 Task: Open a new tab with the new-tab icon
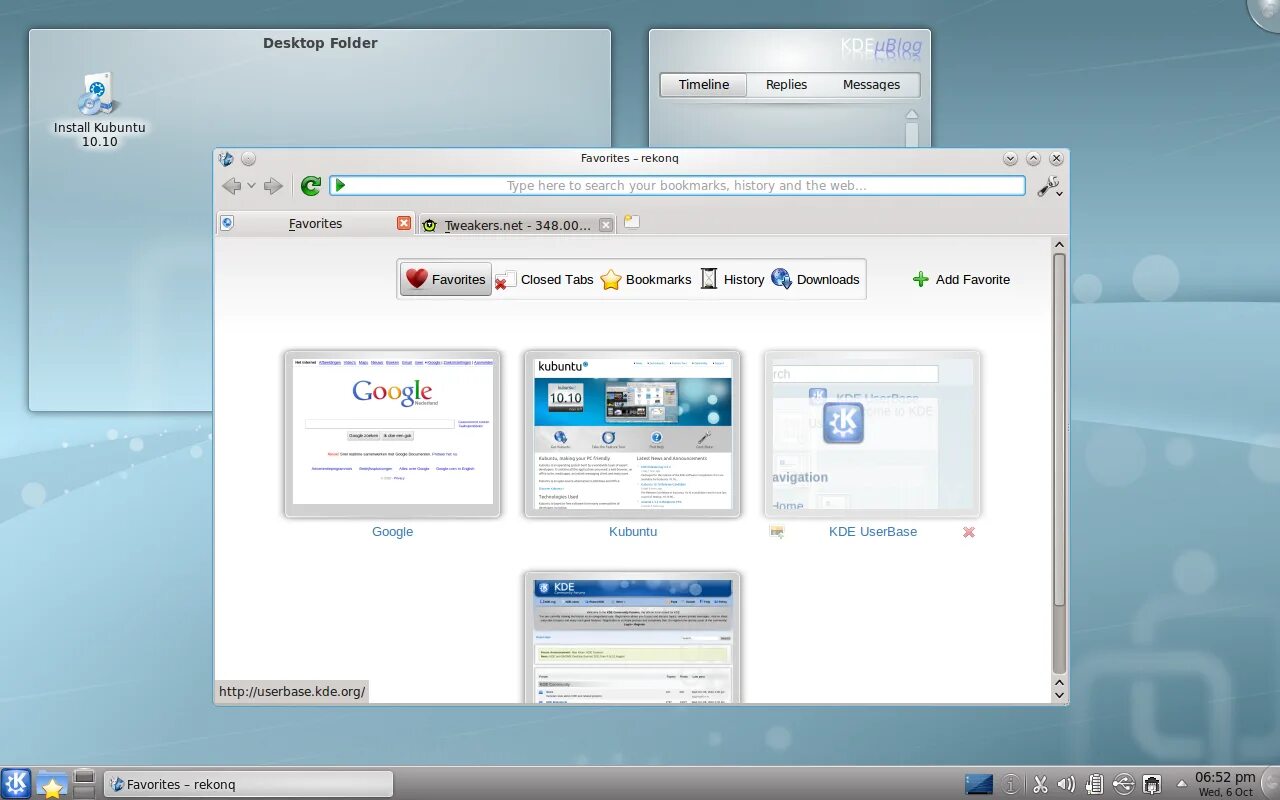(632, 222)
